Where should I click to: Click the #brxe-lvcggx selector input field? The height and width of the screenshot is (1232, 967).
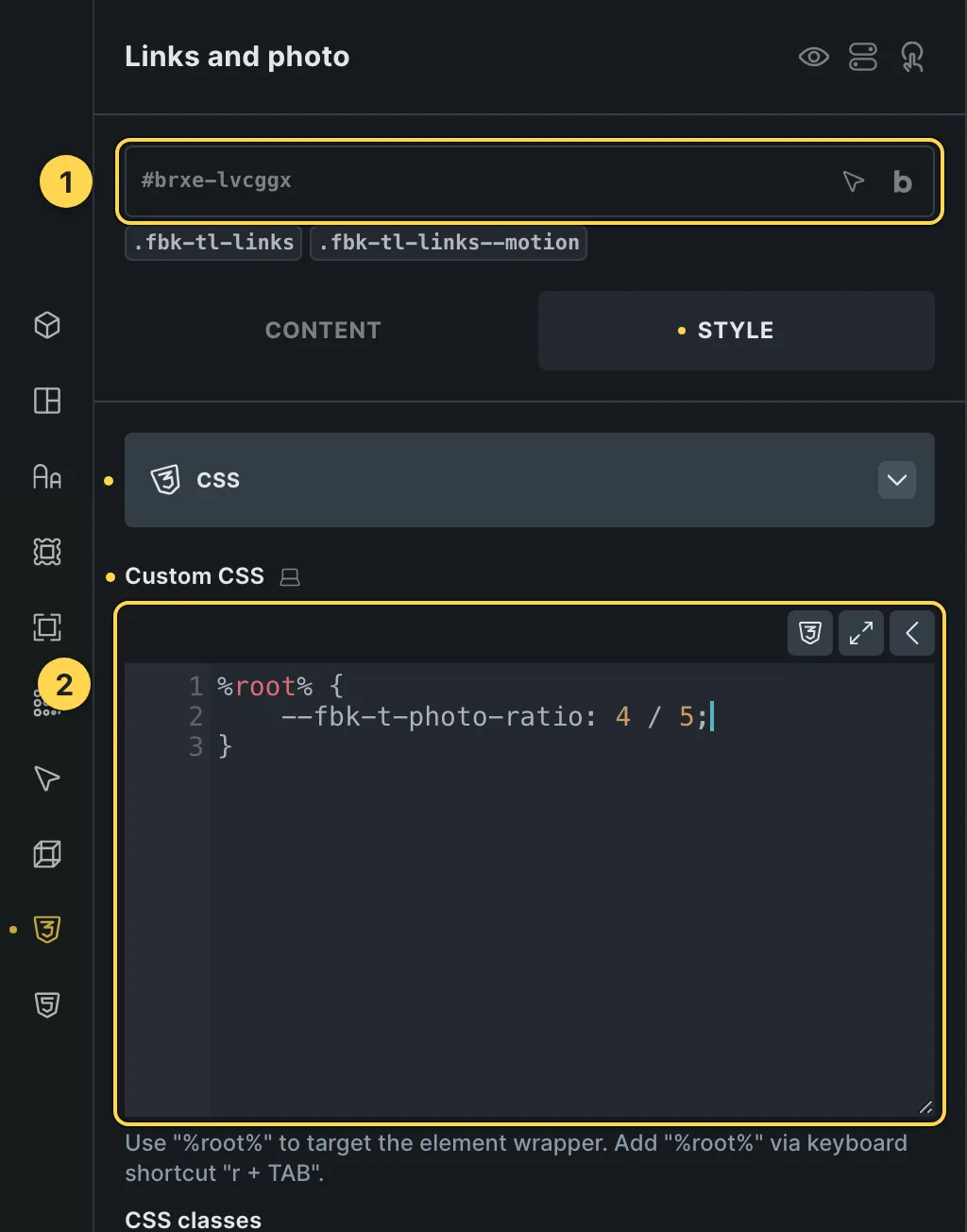[x=530, y=181]
